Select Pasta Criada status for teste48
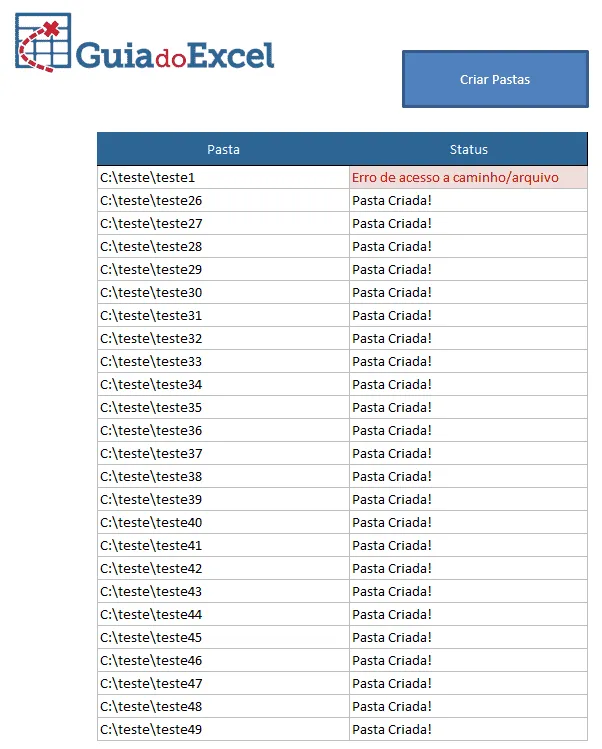The image size is (602, 749). coord(468,706)
